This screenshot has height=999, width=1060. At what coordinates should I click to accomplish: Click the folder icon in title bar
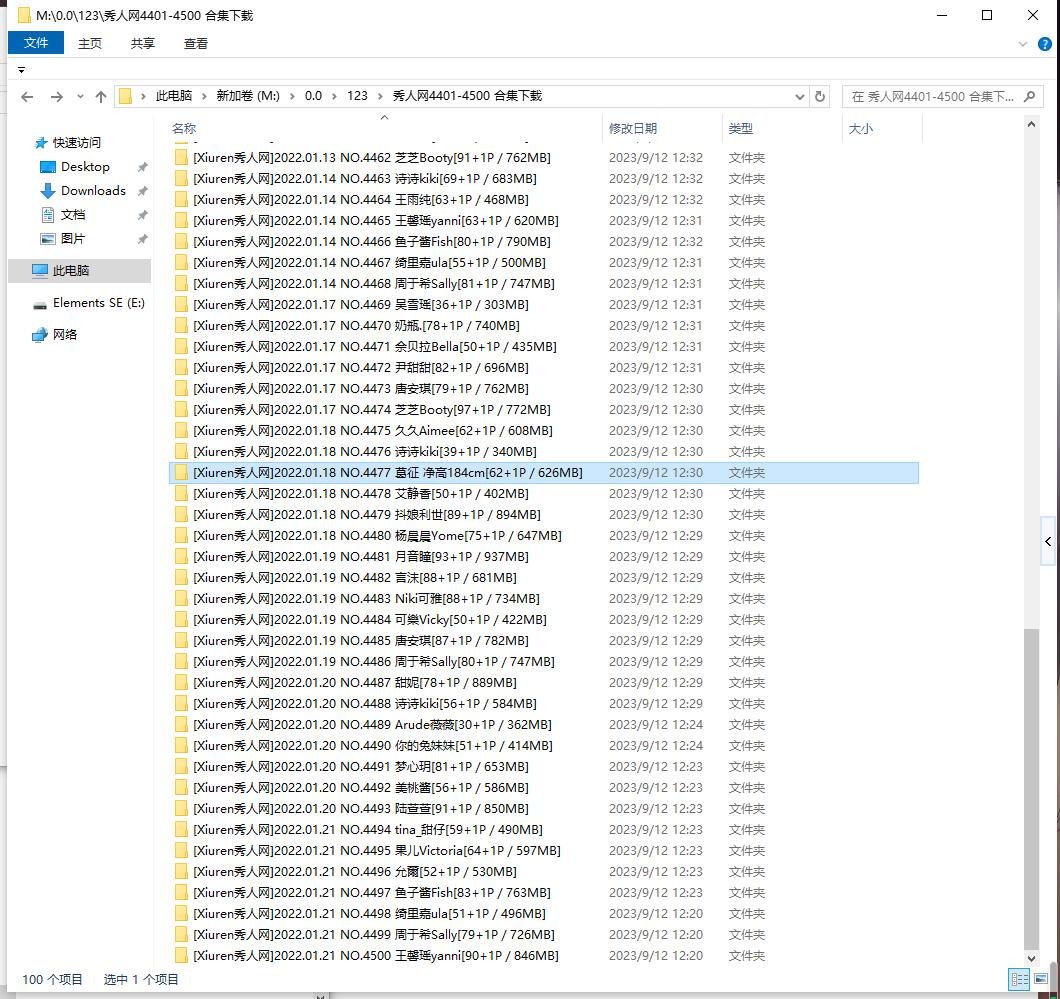tap(24, 15)
